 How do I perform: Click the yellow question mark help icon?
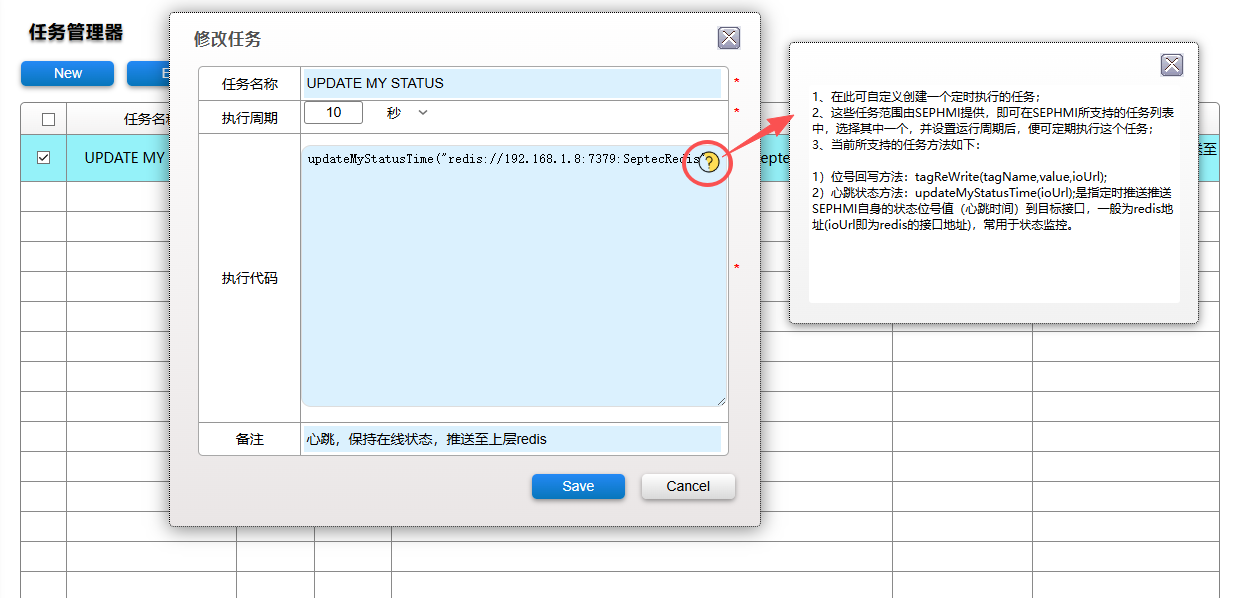pos(709,162)
